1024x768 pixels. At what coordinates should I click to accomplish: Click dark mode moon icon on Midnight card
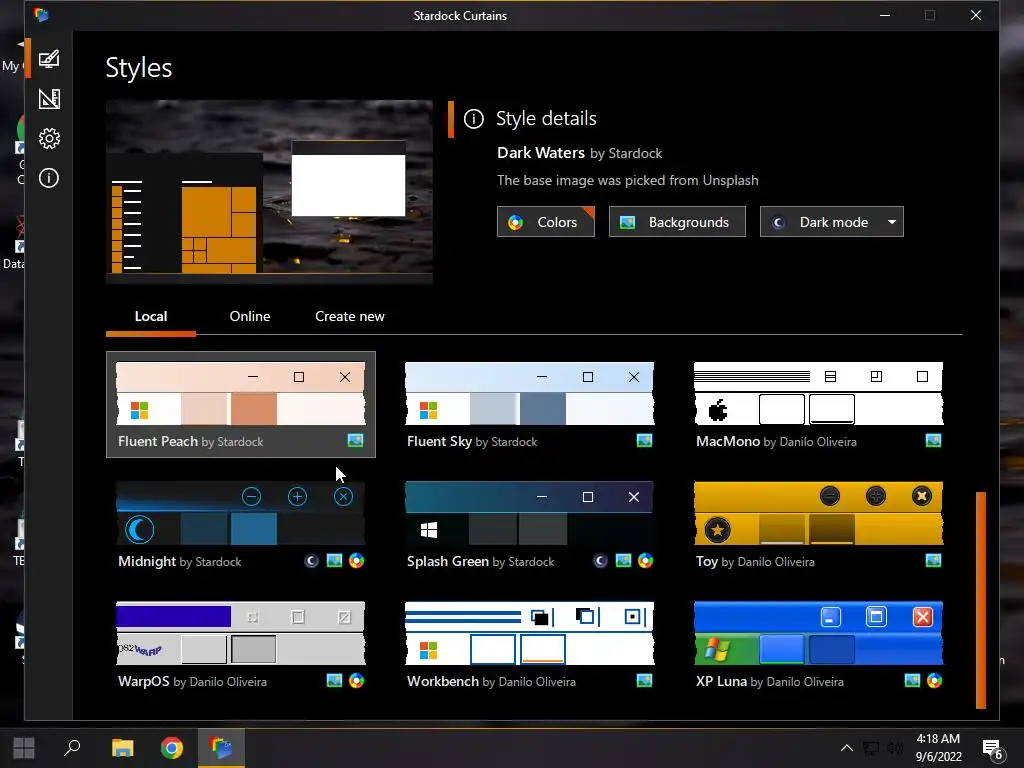312,561
